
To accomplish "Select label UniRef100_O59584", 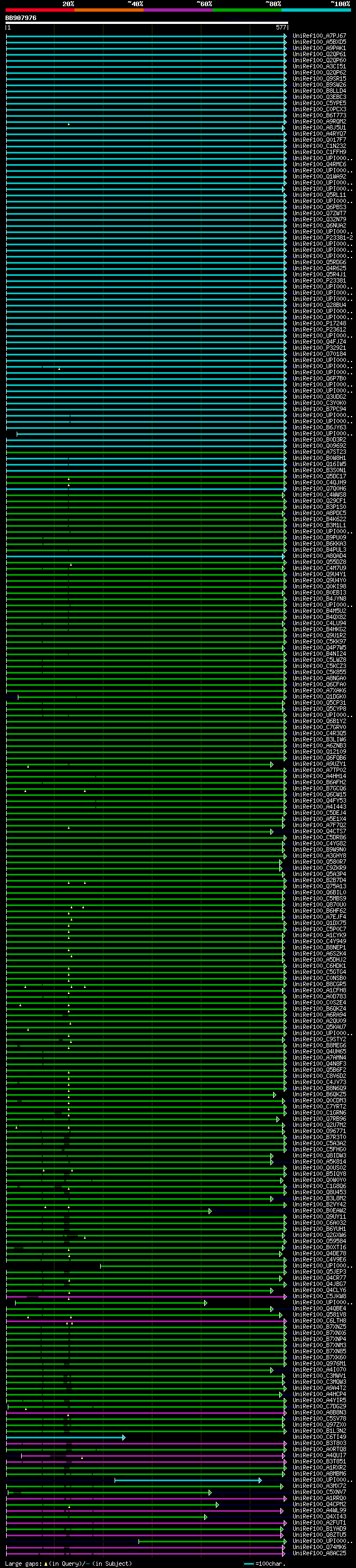I will [x=319, y=1241].
